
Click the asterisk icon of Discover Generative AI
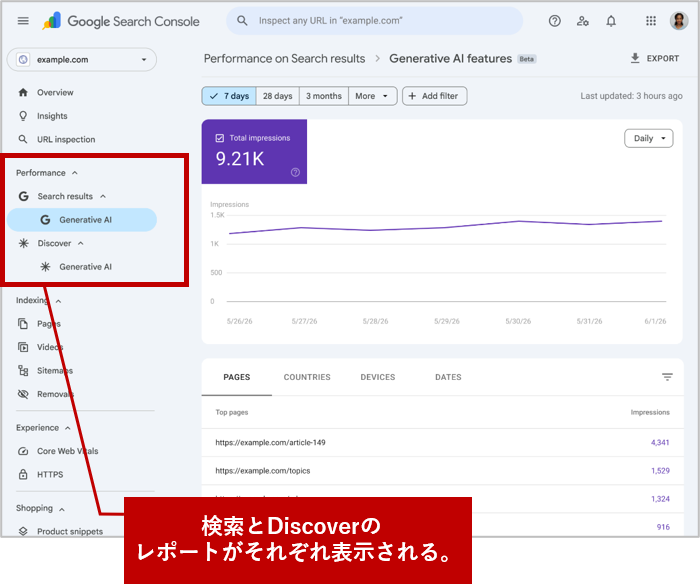[45, 267]
